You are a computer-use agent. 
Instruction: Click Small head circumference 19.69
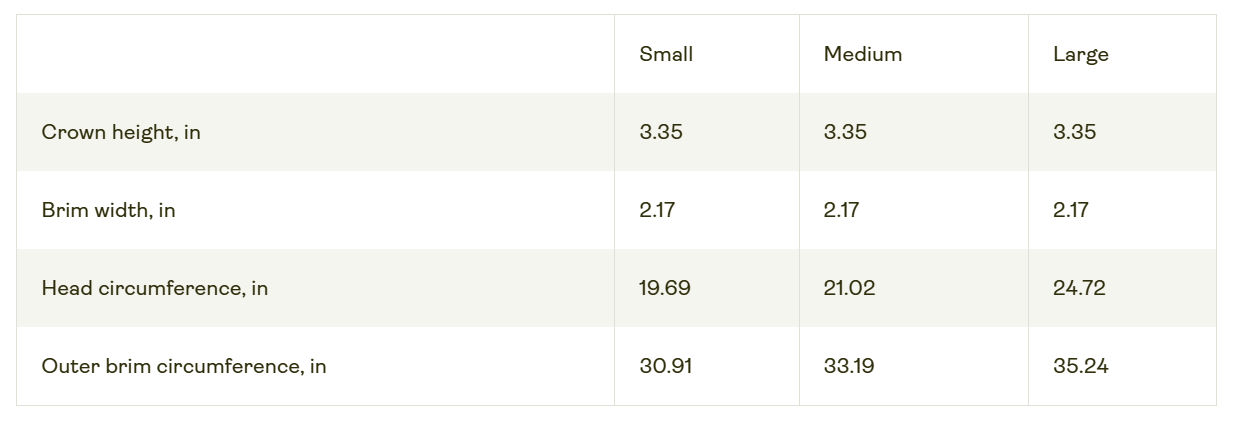click(665, 288)
